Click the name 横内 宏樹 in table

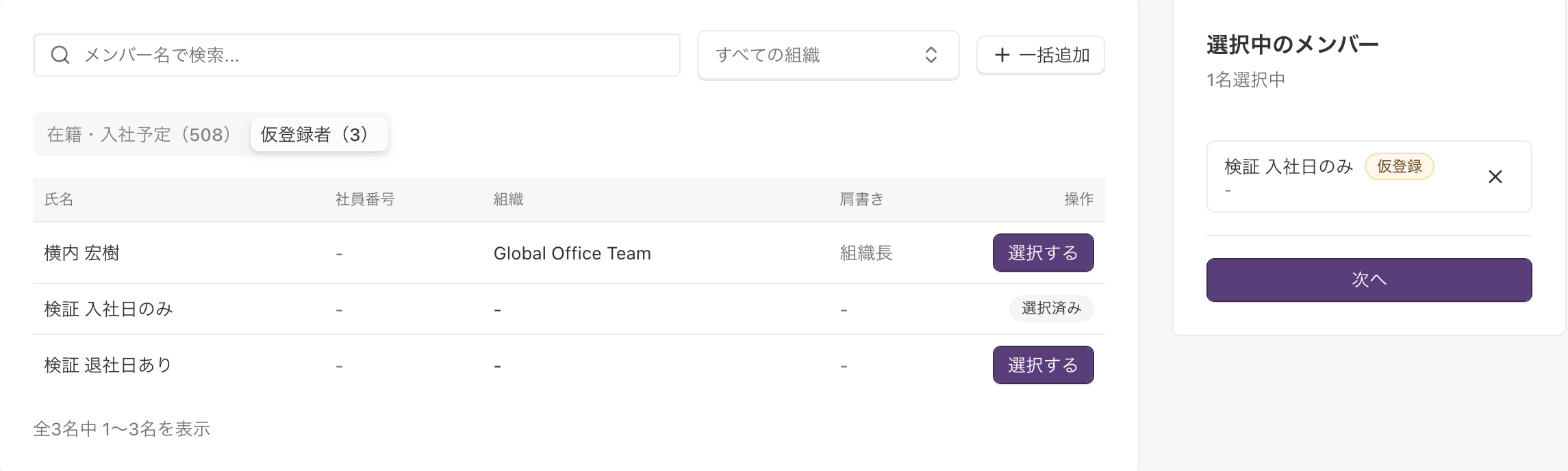82,253
